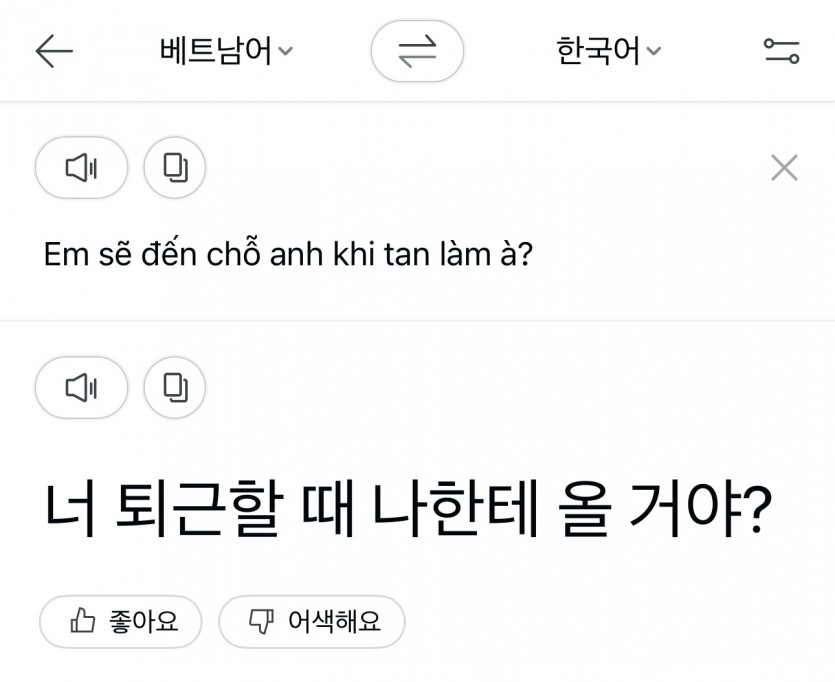Click the chevron beside 한국어
Image resolution: width=835 pixels, height=682 pixels.
(653, 52)
